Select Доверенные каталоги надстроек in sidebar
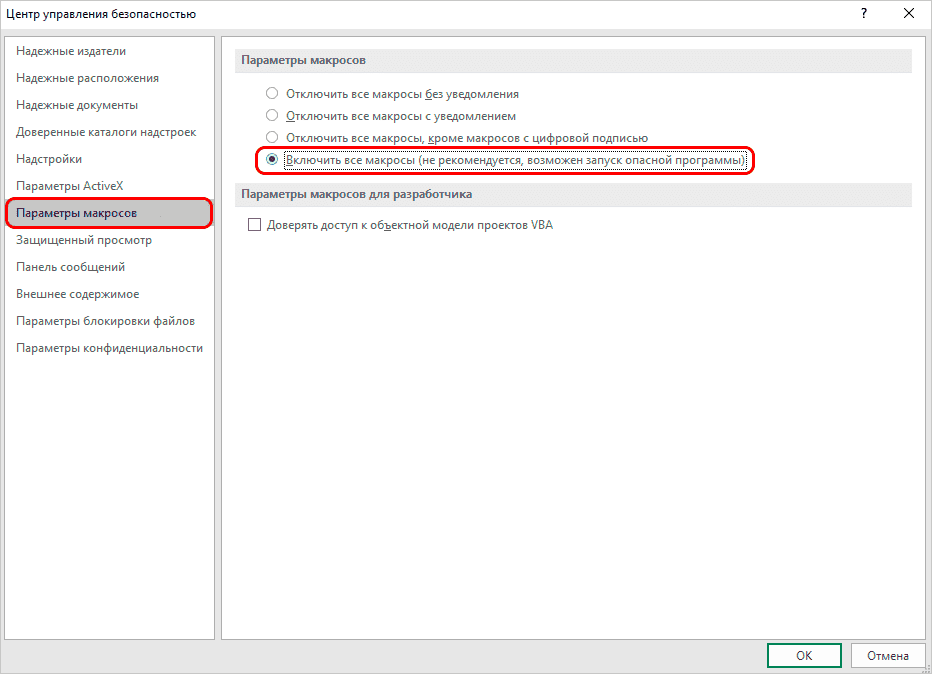The image size is (932, 674). coord(106,132)
